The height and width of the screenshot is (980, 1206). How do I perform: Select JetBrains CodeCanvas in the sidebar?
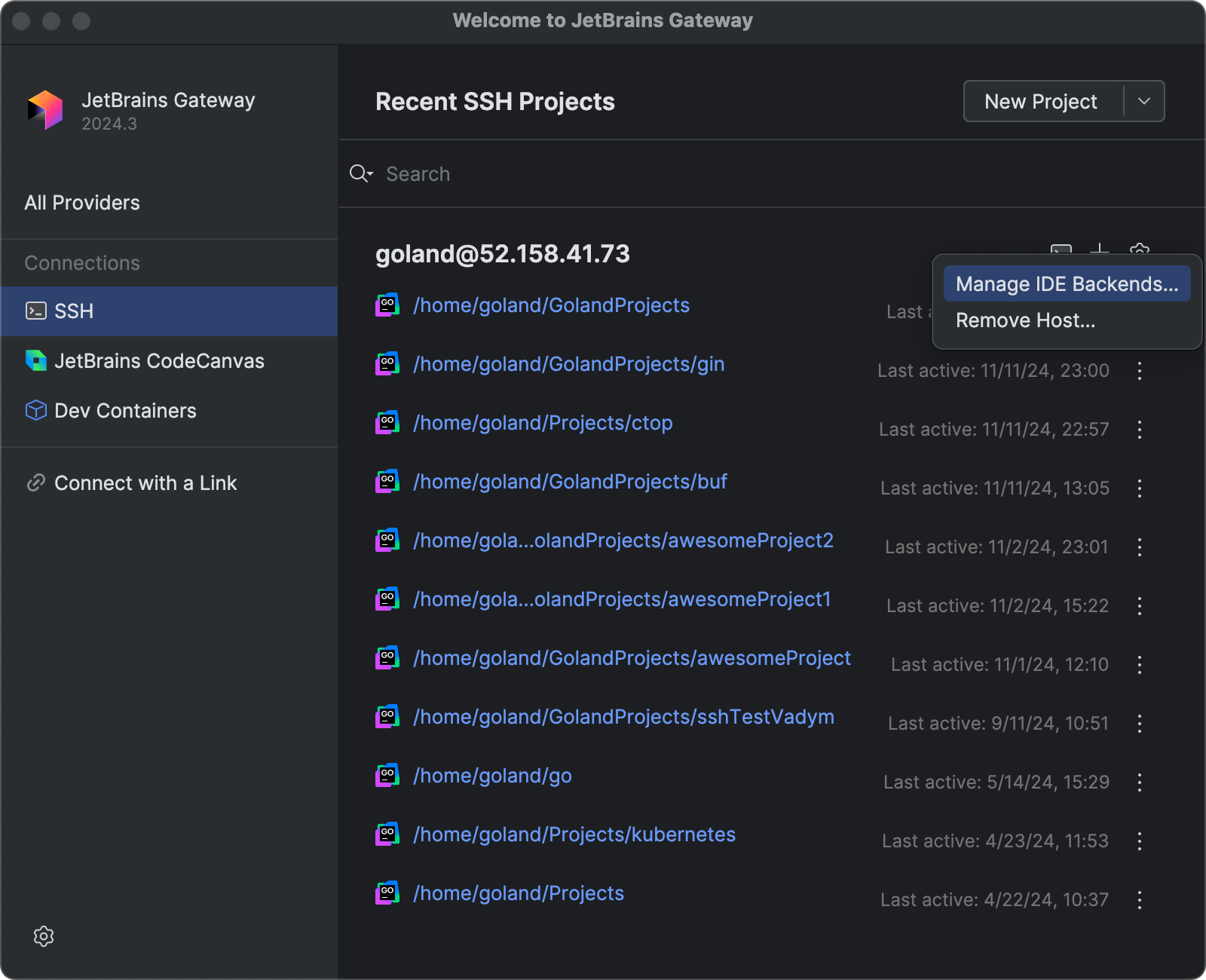coord(159,360)
